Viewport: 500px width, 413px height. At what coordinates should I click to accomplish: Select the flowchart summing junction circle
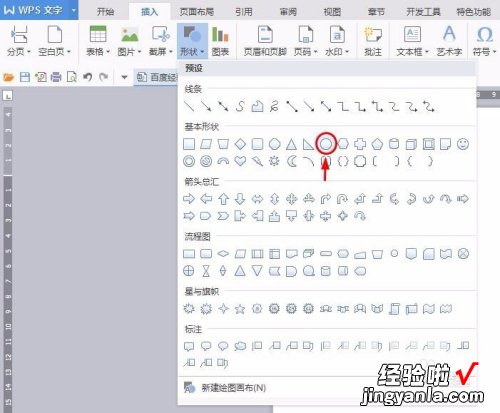(463, 254)
